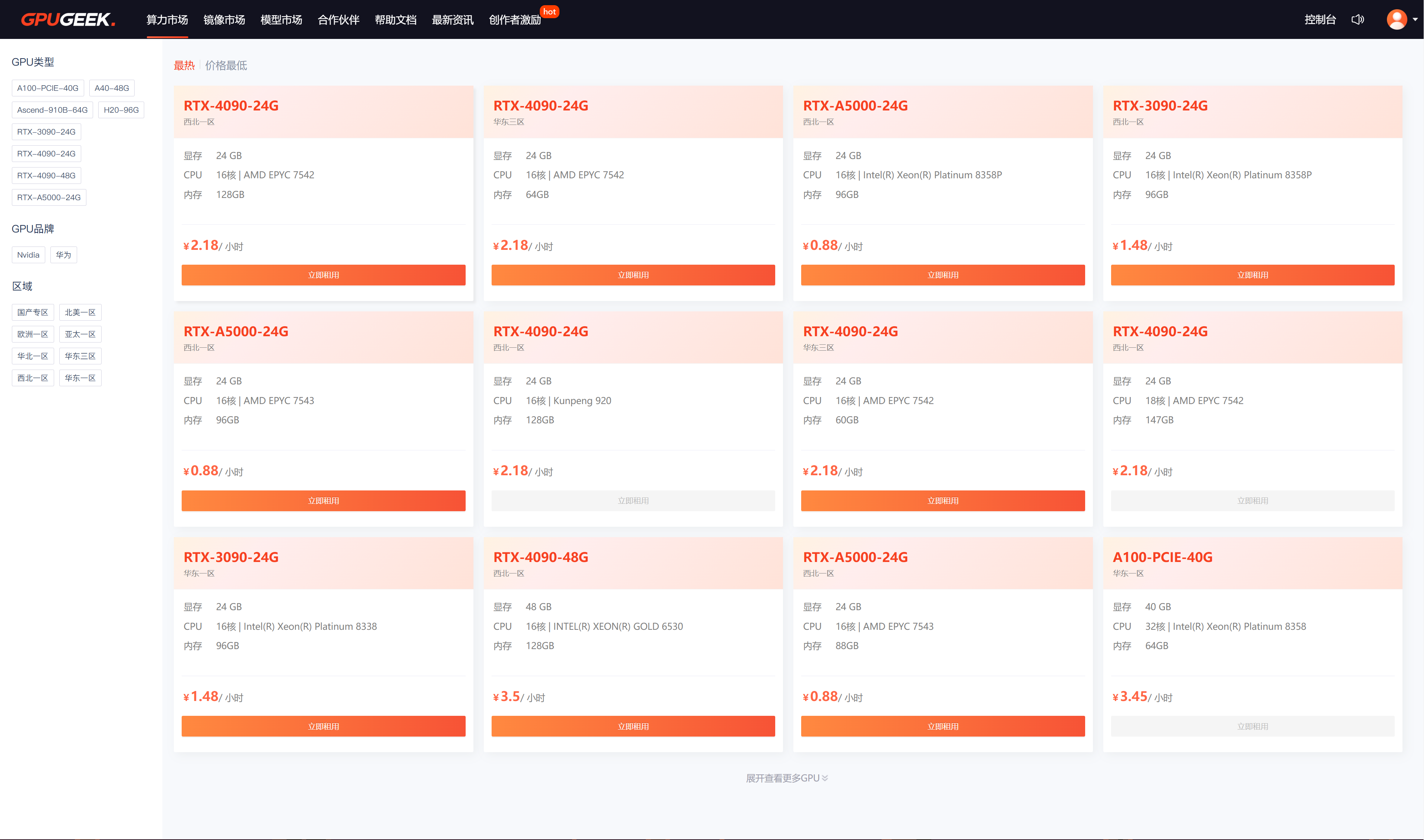This screenshot has height=840, width=1424.
Task: Click CPU text Kunpeng 920
Action: 582,401
